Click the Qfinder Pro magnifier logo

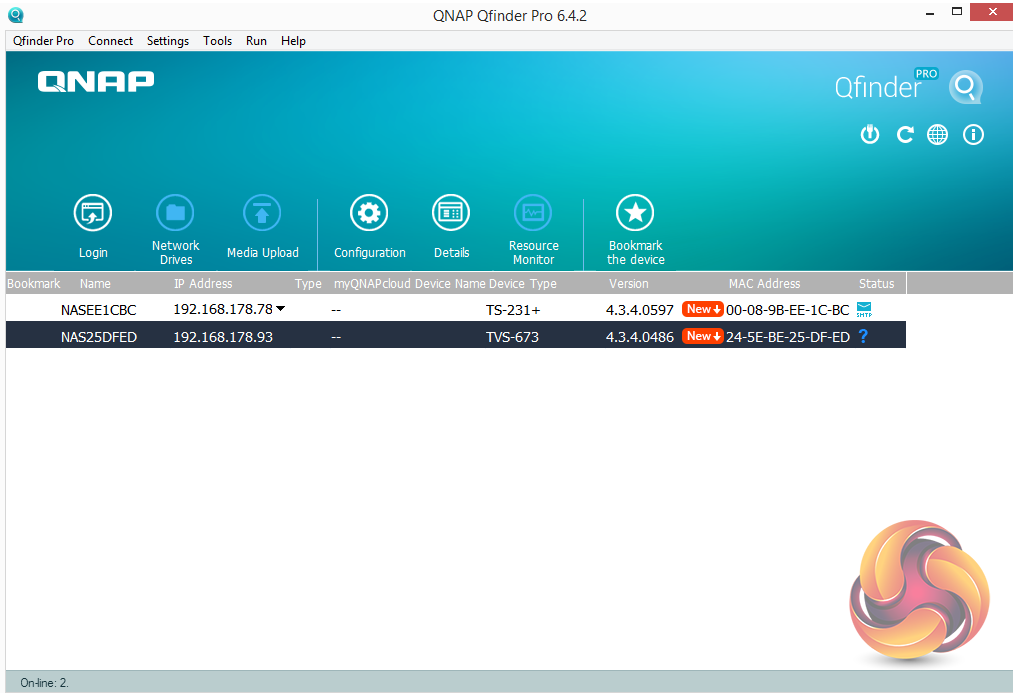click(x=966, y=87)
